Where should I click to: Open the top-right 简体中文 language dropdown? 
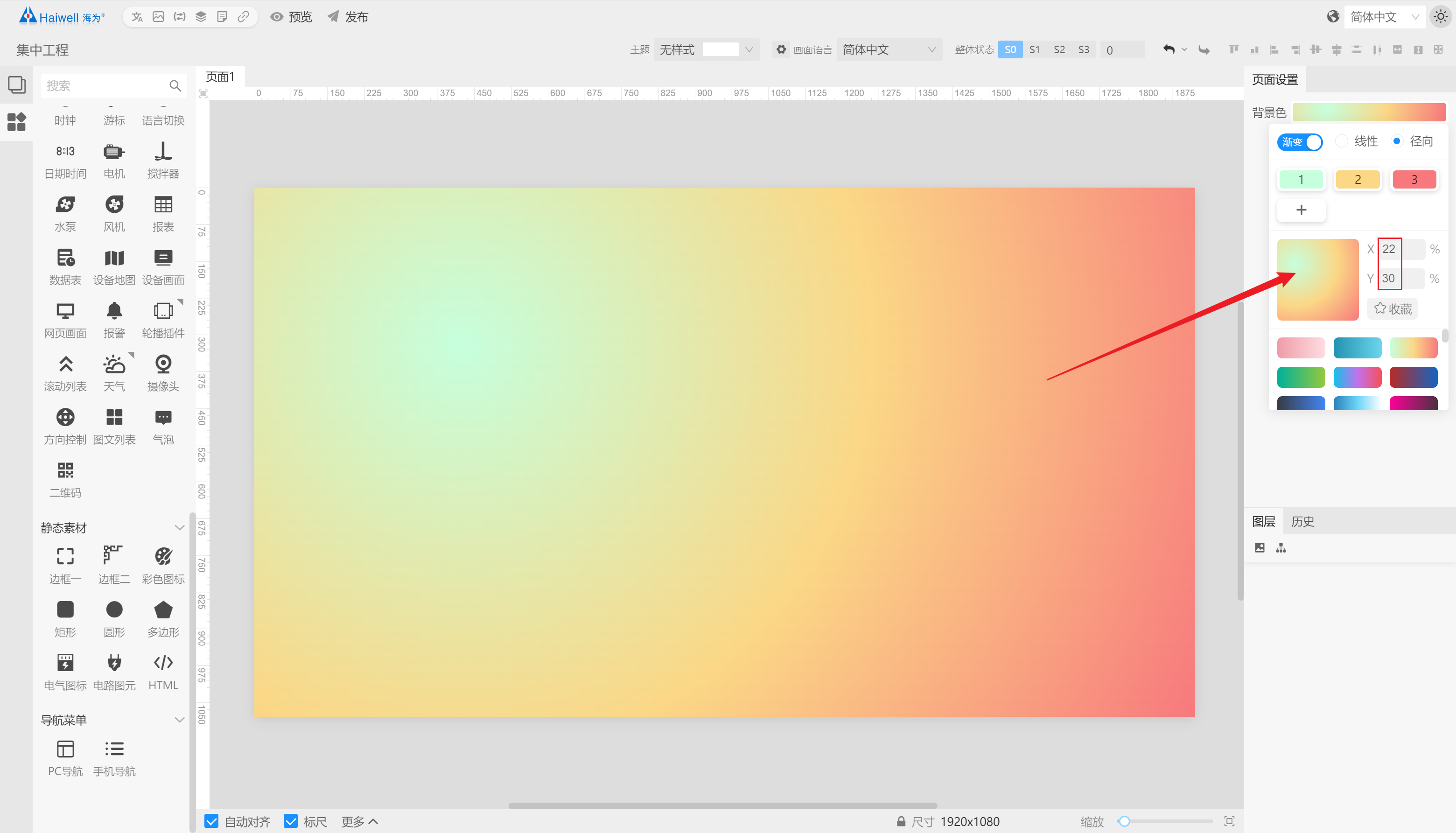point(1385,17)
